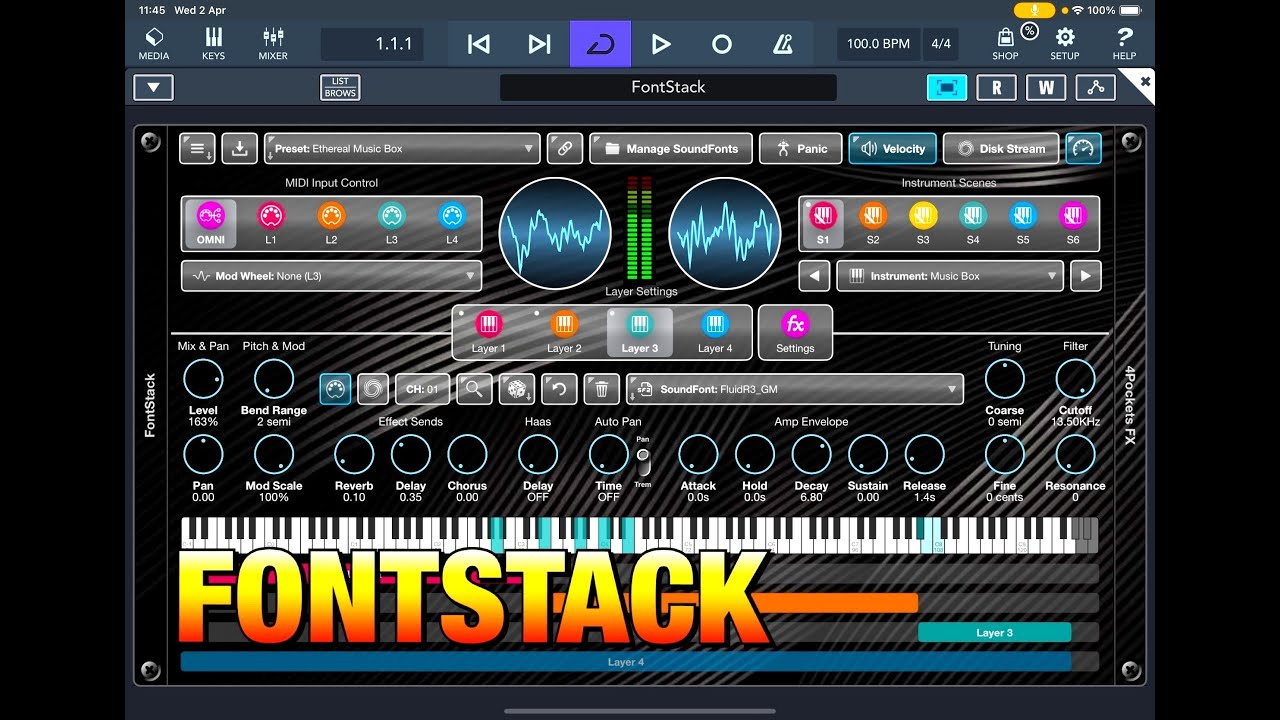Select instrument scene S5
This screenshot has height=720, width=1280.
tap(1023, 223)
